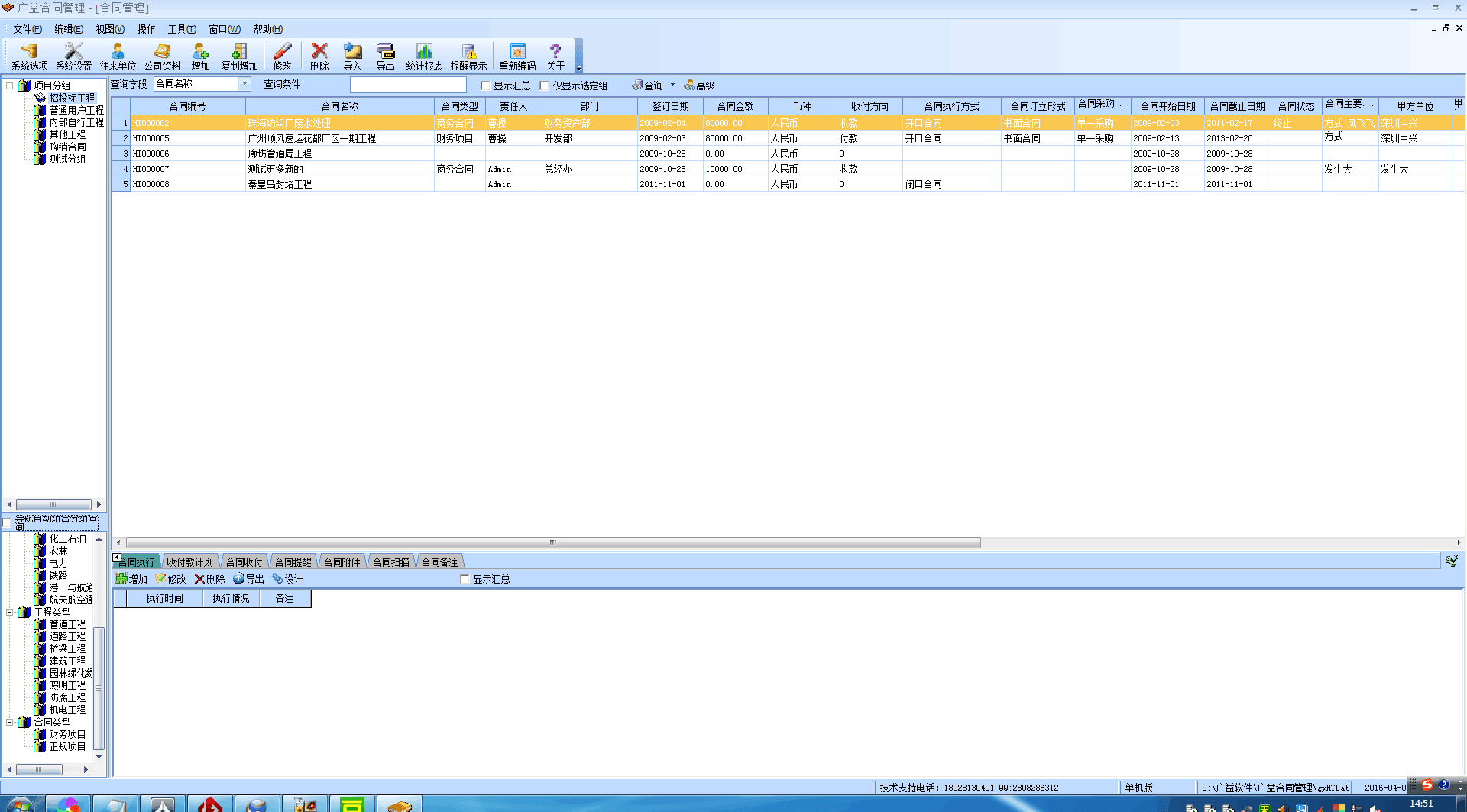Open the 编辑 menu

pyautogui.click(x=68, y=29)
